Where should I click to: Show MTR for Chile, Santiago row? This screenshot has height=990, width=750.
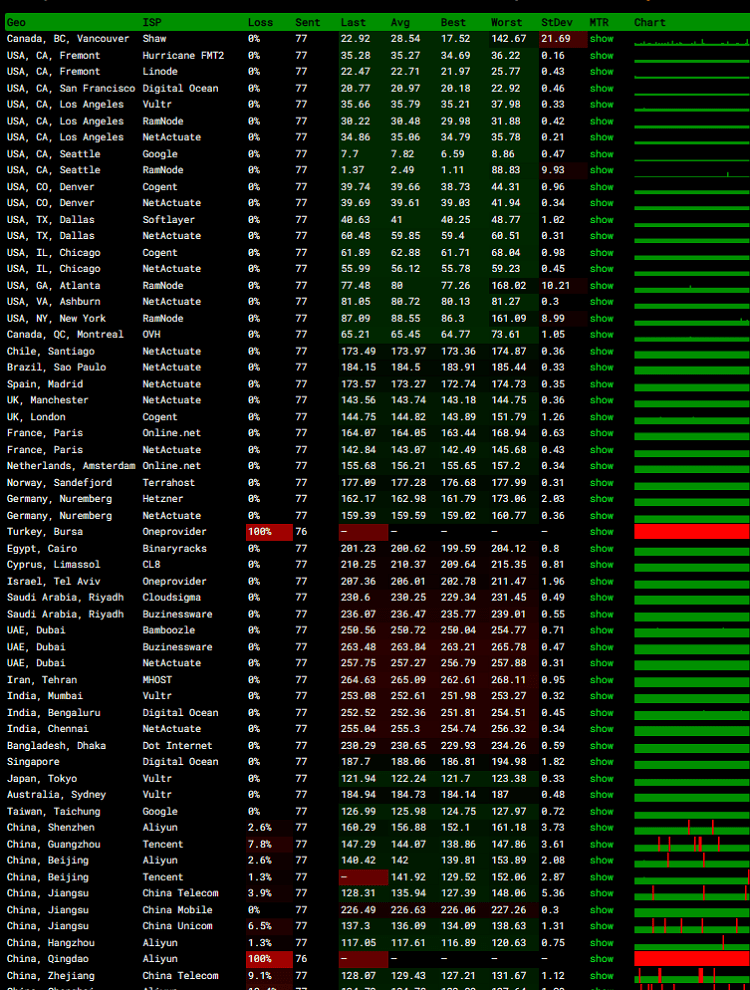602,351
